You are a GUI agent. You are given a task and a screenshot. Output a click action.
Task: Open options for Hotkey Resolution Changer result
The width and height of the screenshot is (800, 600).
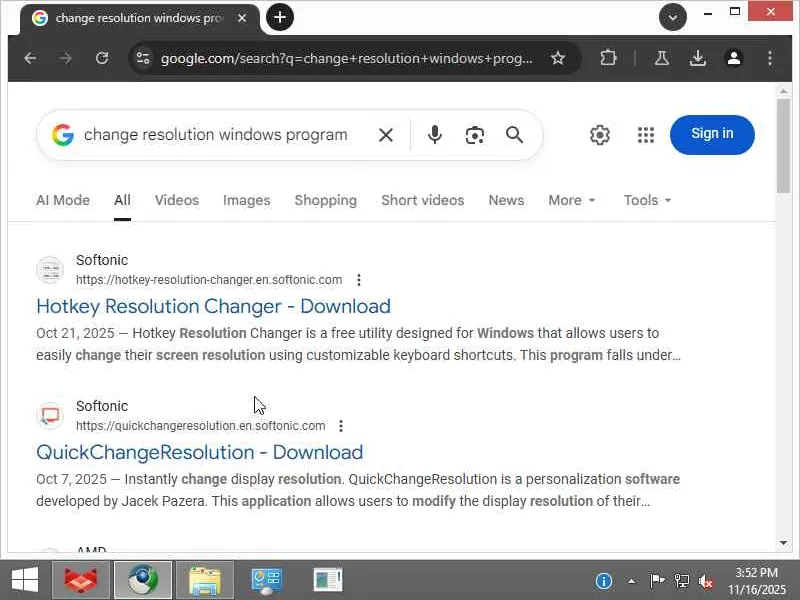click(x=359, y=280)
